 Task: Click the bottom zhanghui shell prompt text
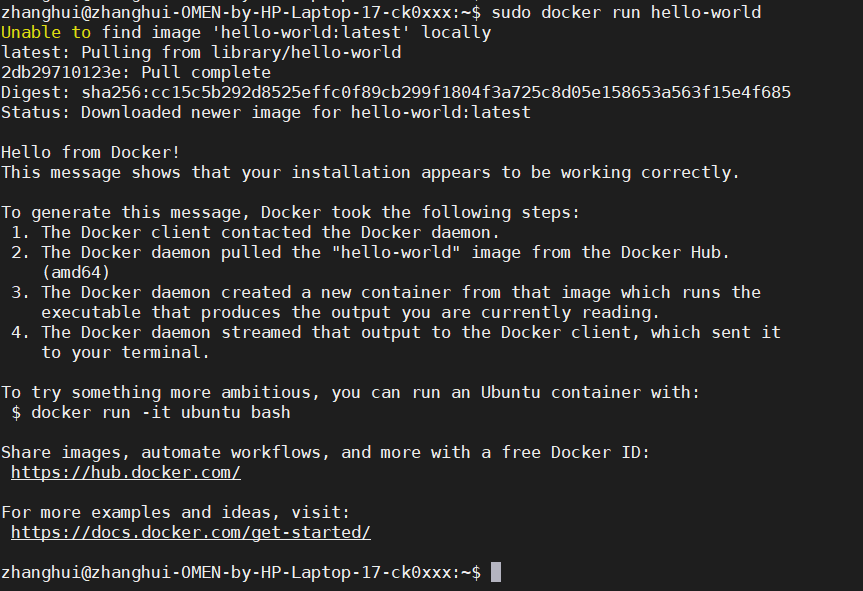[240, 572]
